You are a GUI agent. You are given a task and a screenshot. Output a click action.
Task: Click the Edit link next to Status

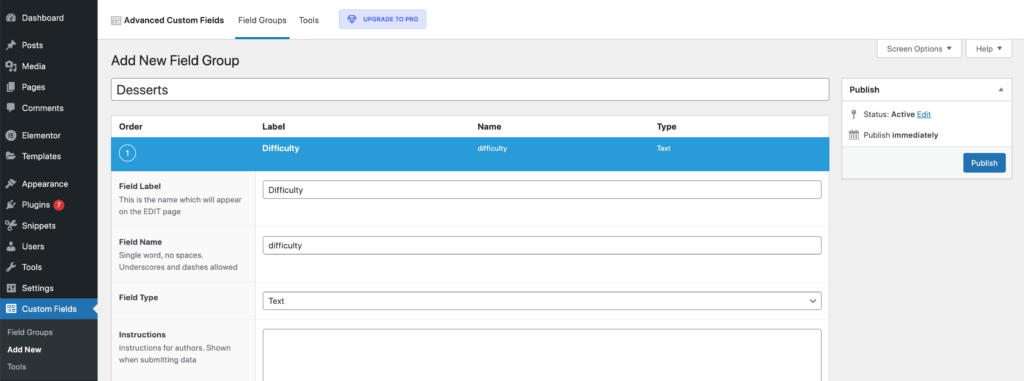(923, 114)
